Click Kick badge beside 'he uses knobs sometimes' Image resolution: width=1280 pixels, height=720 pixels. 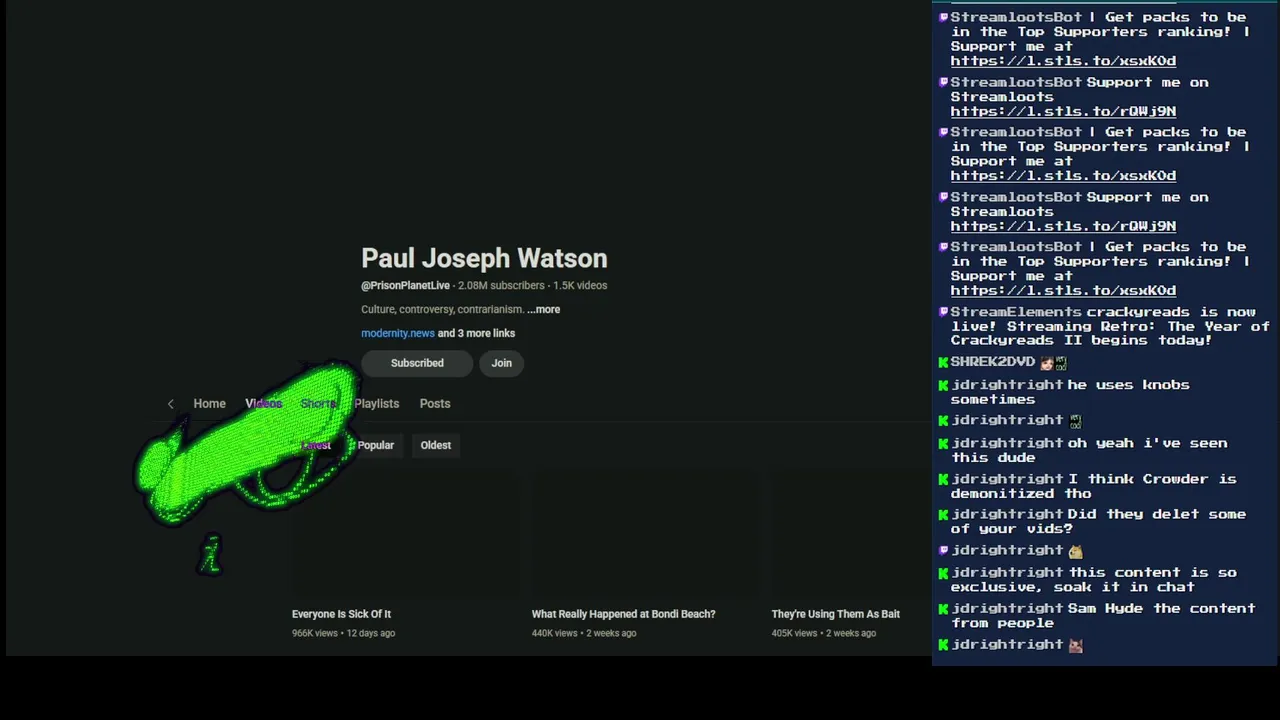943,385
